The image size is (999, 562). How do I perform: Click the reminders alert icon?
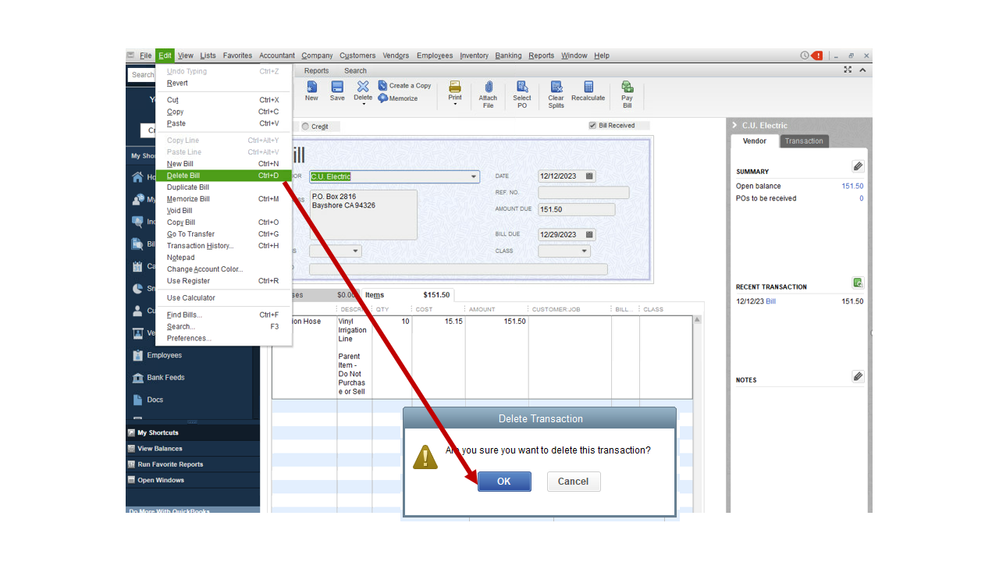[817, 55]
